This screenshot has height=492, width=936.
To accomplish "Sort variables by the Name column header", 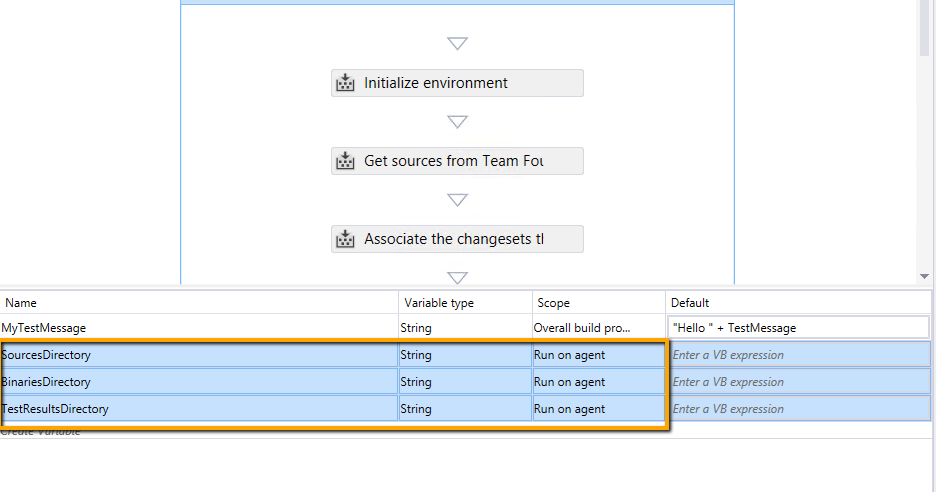I will point(199,302).
